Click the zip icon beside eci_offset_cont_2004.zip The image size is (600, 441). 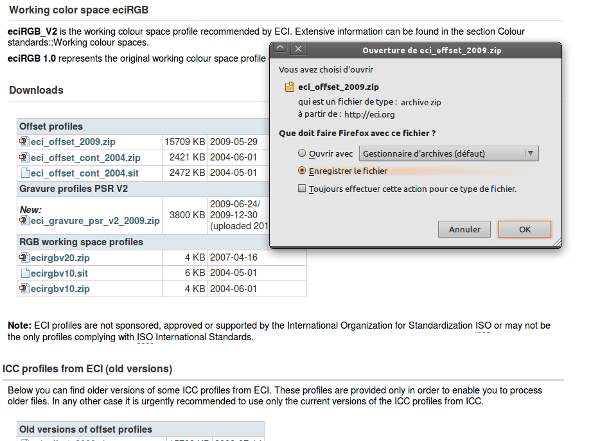point(24,158)
